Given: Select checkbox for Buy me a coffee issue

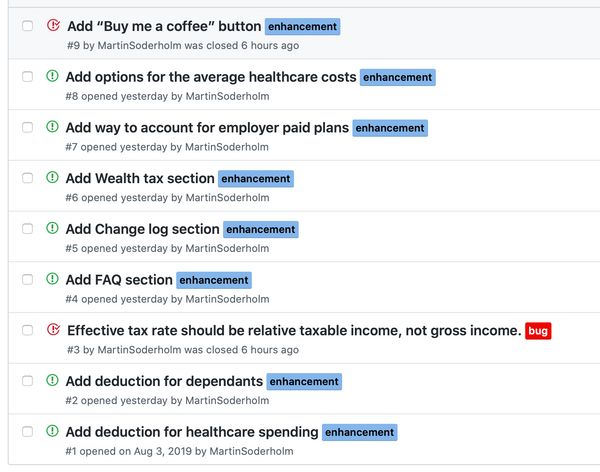Looking at the screenshot, I should pos(28,26).
